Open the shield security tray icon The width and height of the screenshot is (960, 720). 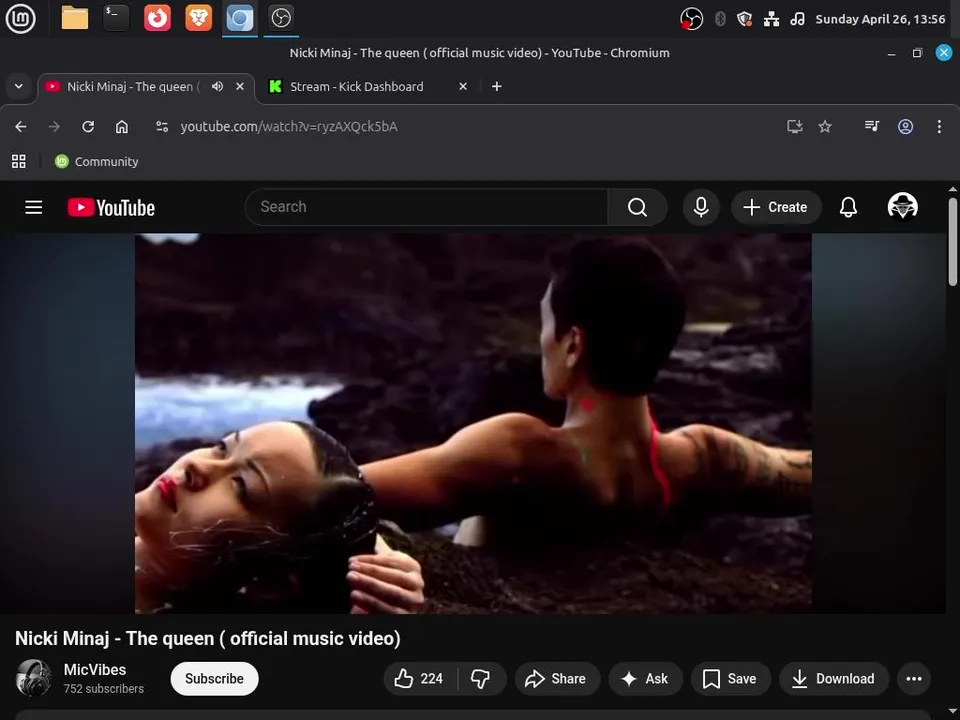[x=744, y=19]
